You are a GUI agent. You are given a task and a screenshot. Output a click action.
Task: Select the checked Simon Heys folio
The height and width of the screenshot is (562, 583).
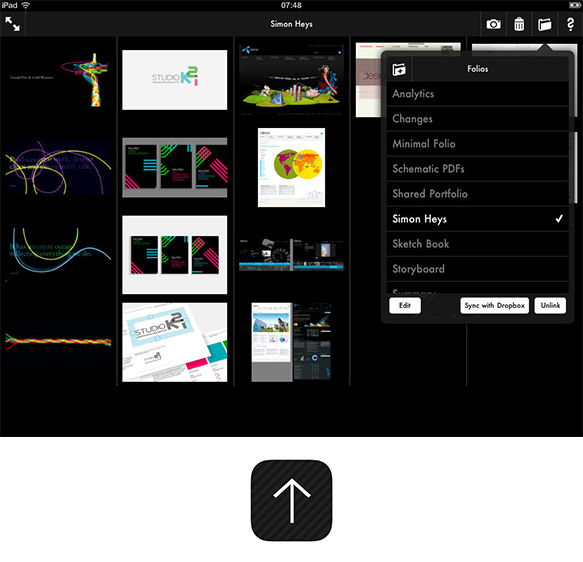click(477, 219)
